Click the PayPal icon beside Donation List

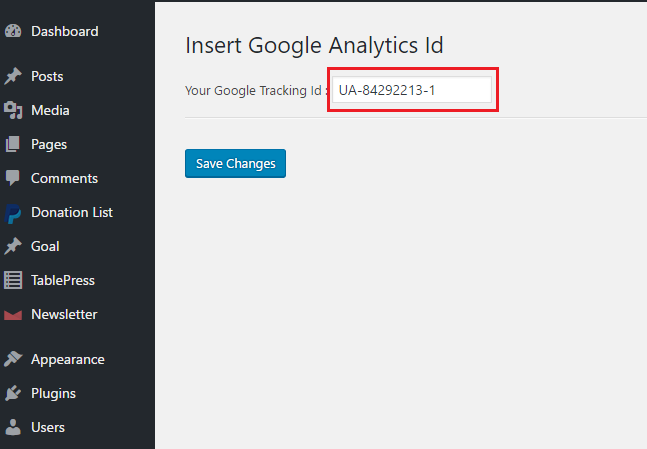pyautogui.click(x=13, y=213)
